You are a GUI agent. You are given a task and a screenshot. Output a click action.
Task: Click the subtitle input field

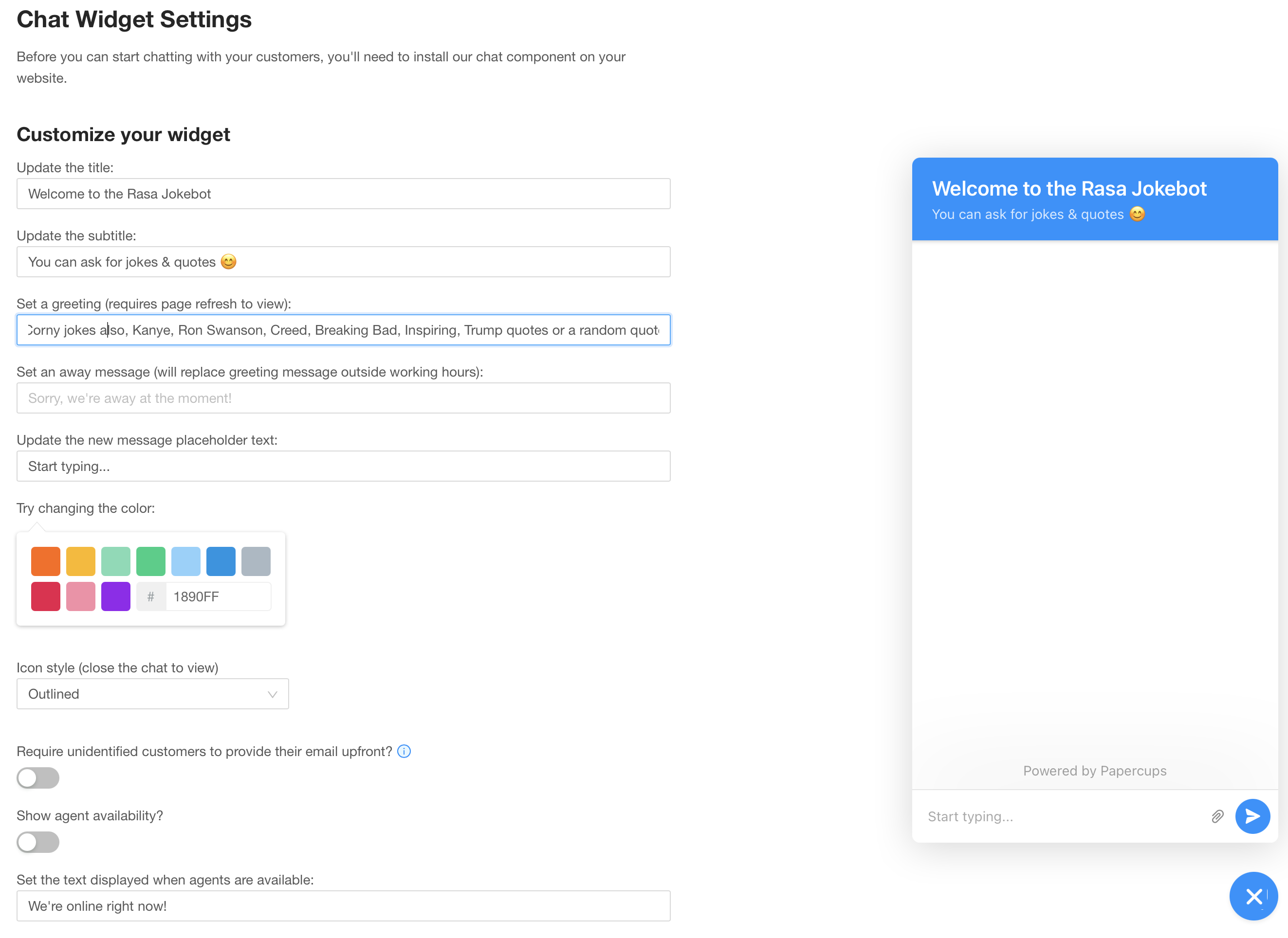point(343,262)
